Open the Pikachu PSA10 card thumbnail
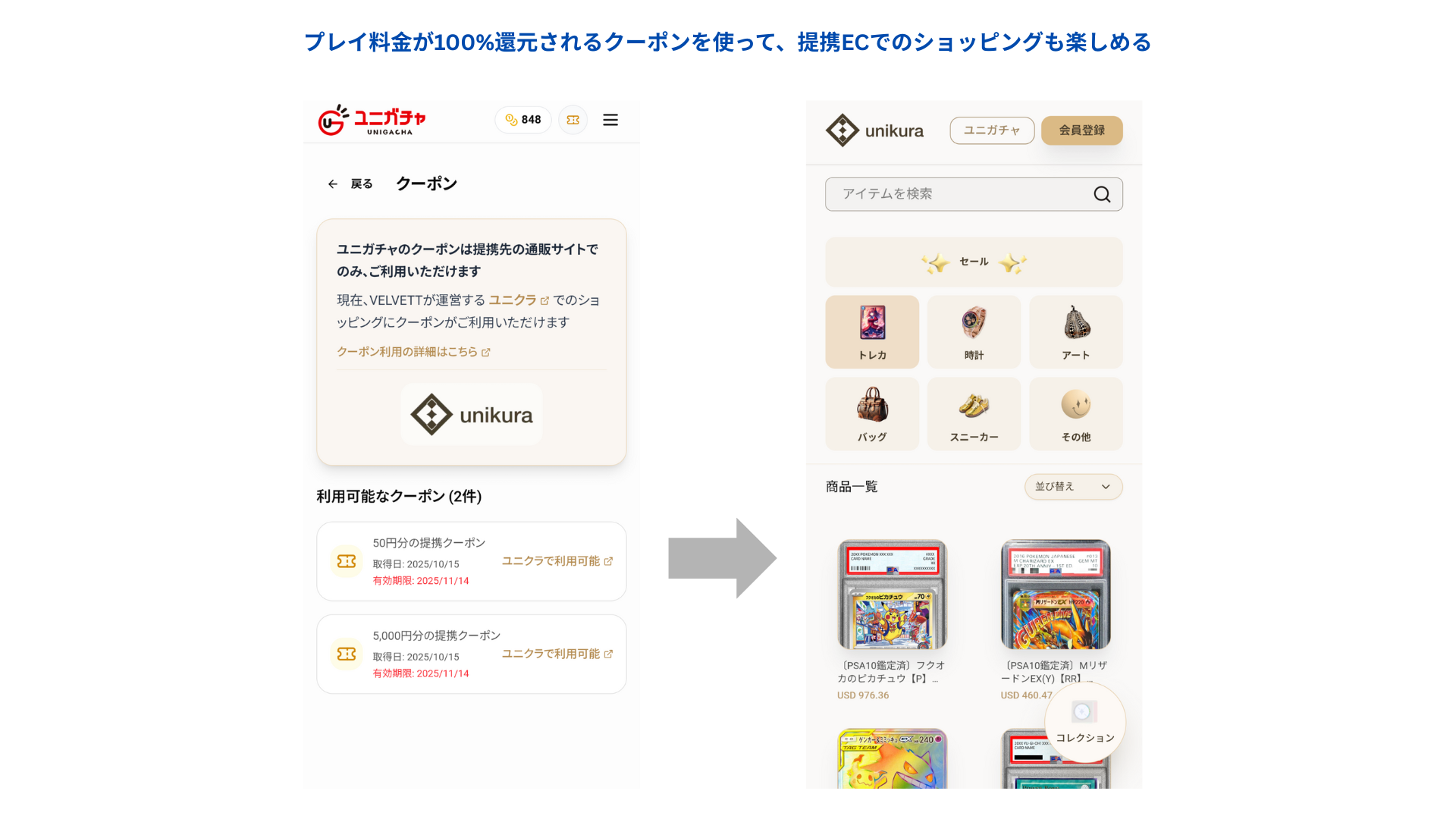 coord(893,595)
